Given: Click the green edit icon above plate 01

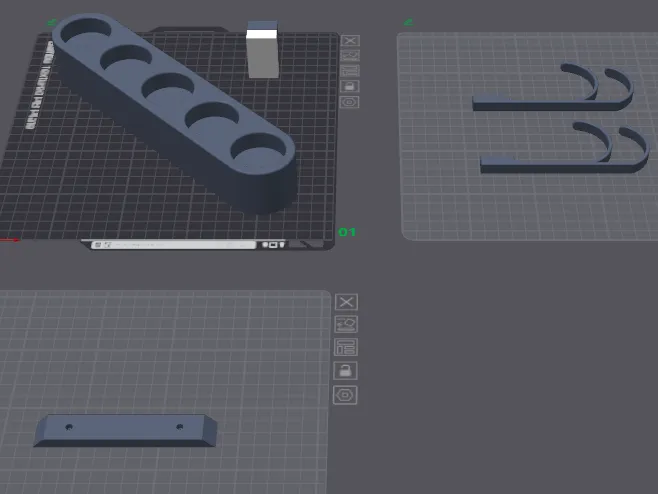Looking at the screenshot, I should click(x=52, y=23).
